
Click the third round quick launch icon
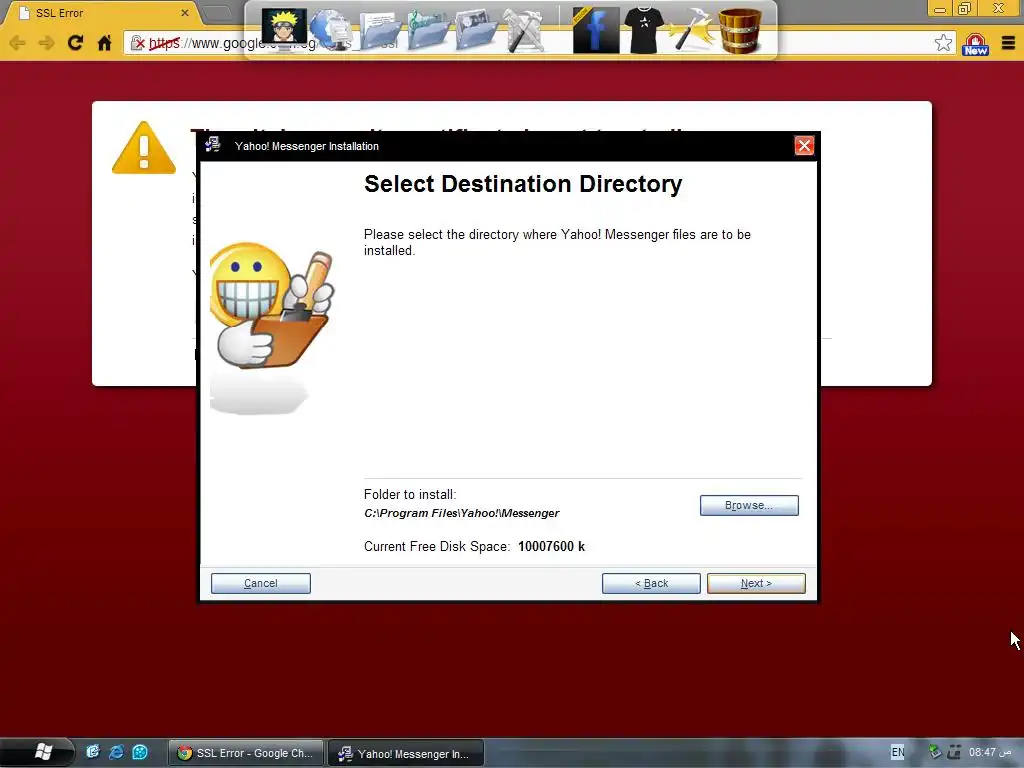click(140, 752)
